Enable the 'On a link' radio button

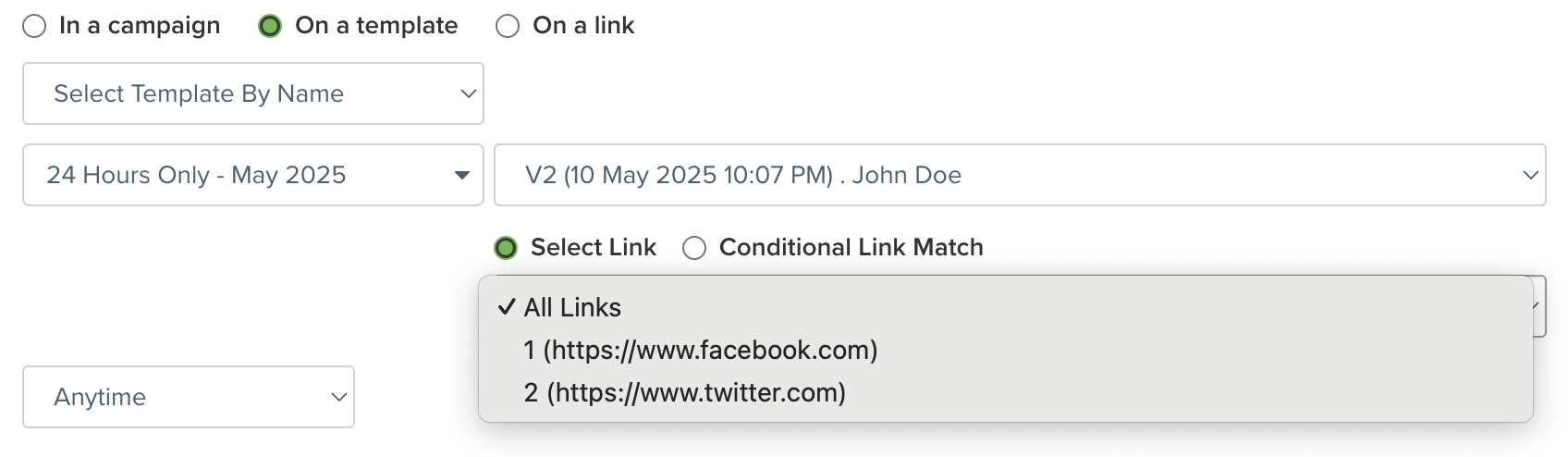tap(508, 26)
